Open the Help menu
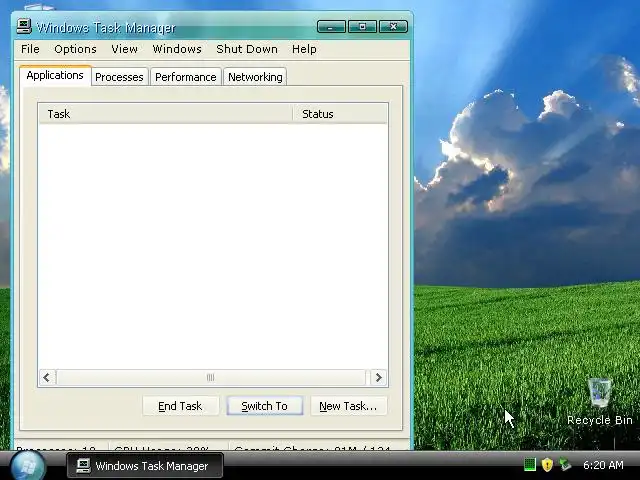This screenshot has height=480, width=640. click(x=304, y=49)
